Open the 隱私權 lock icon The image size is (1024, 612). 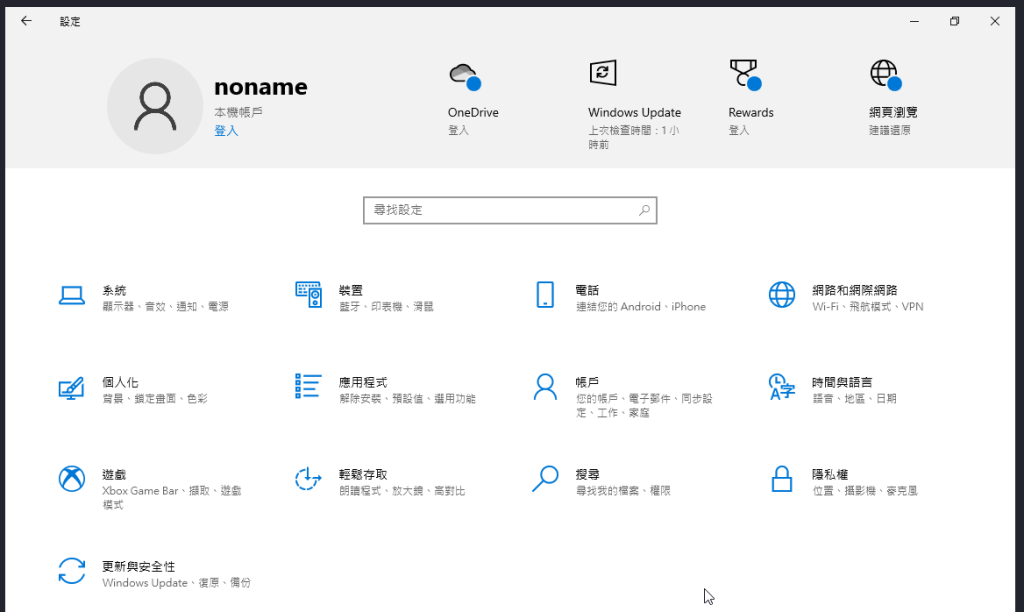(x=782, y=480)
